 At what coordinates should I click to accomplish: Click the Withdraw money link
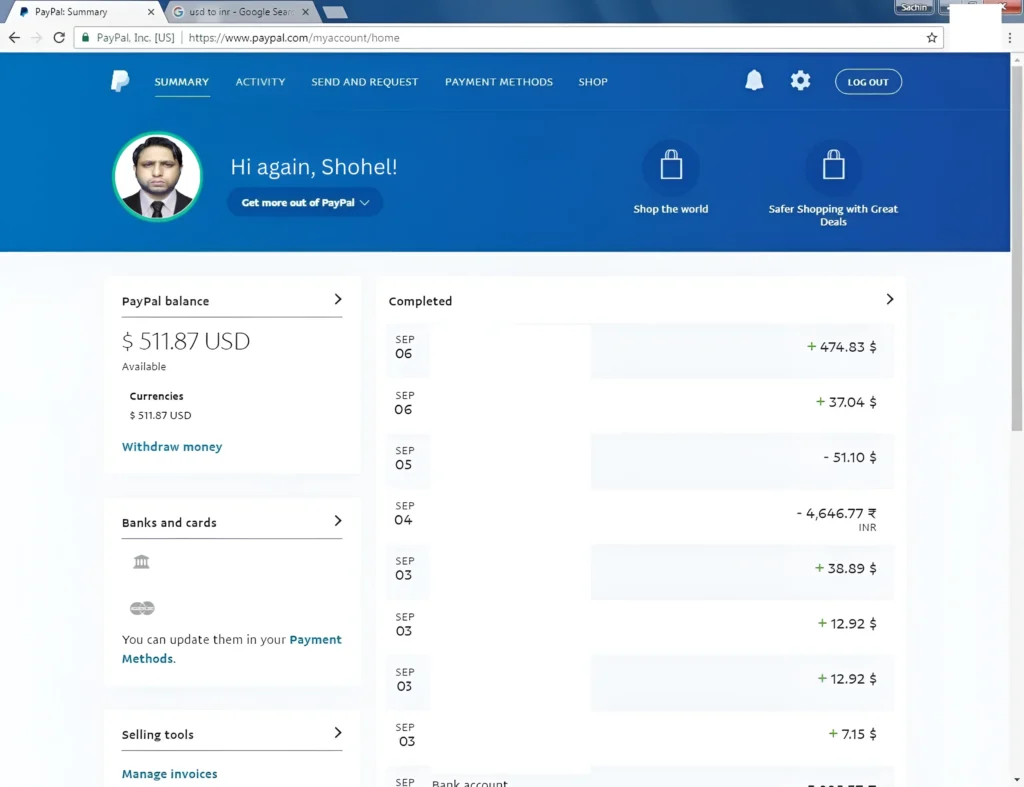172,447
